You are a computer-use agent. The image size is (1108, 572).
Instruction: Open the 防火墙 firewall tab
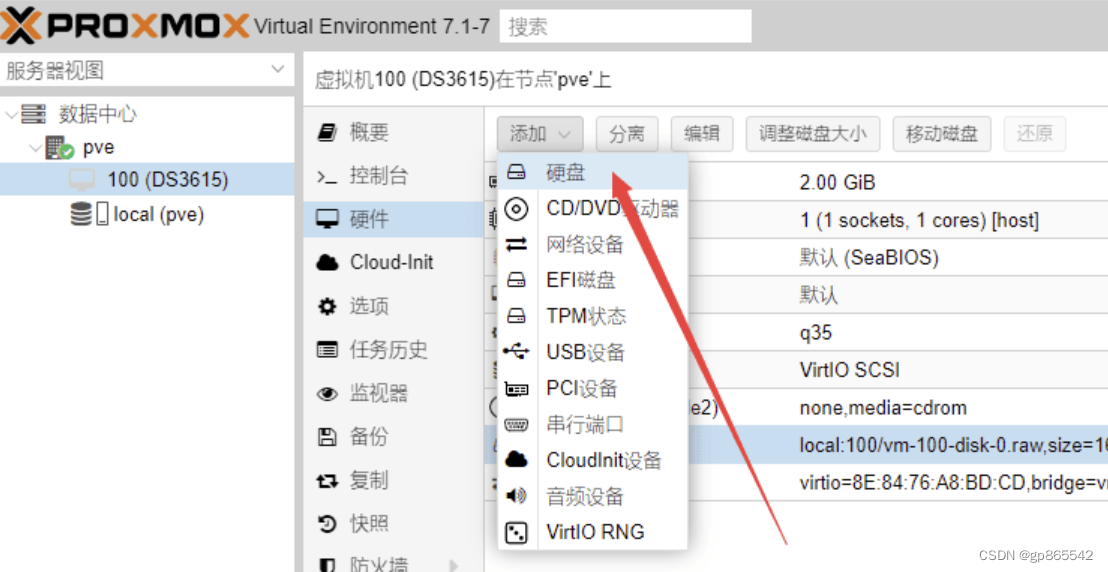click(394, 564)
